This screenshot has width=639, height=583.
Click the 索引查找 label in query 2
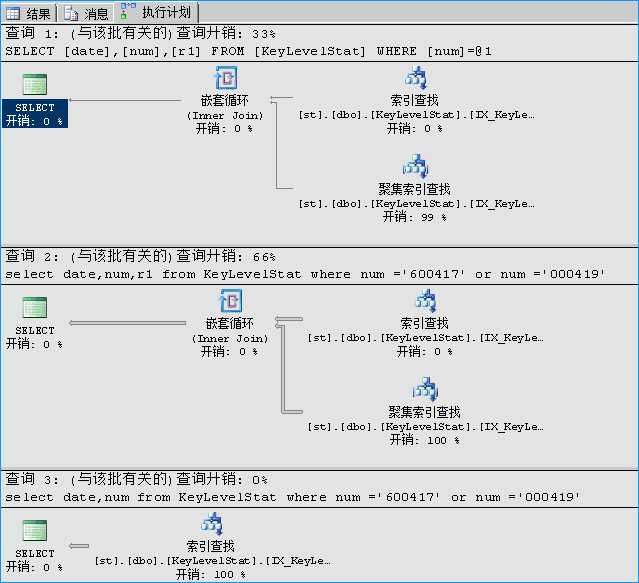pyautogui.click(x=424, y=323)
